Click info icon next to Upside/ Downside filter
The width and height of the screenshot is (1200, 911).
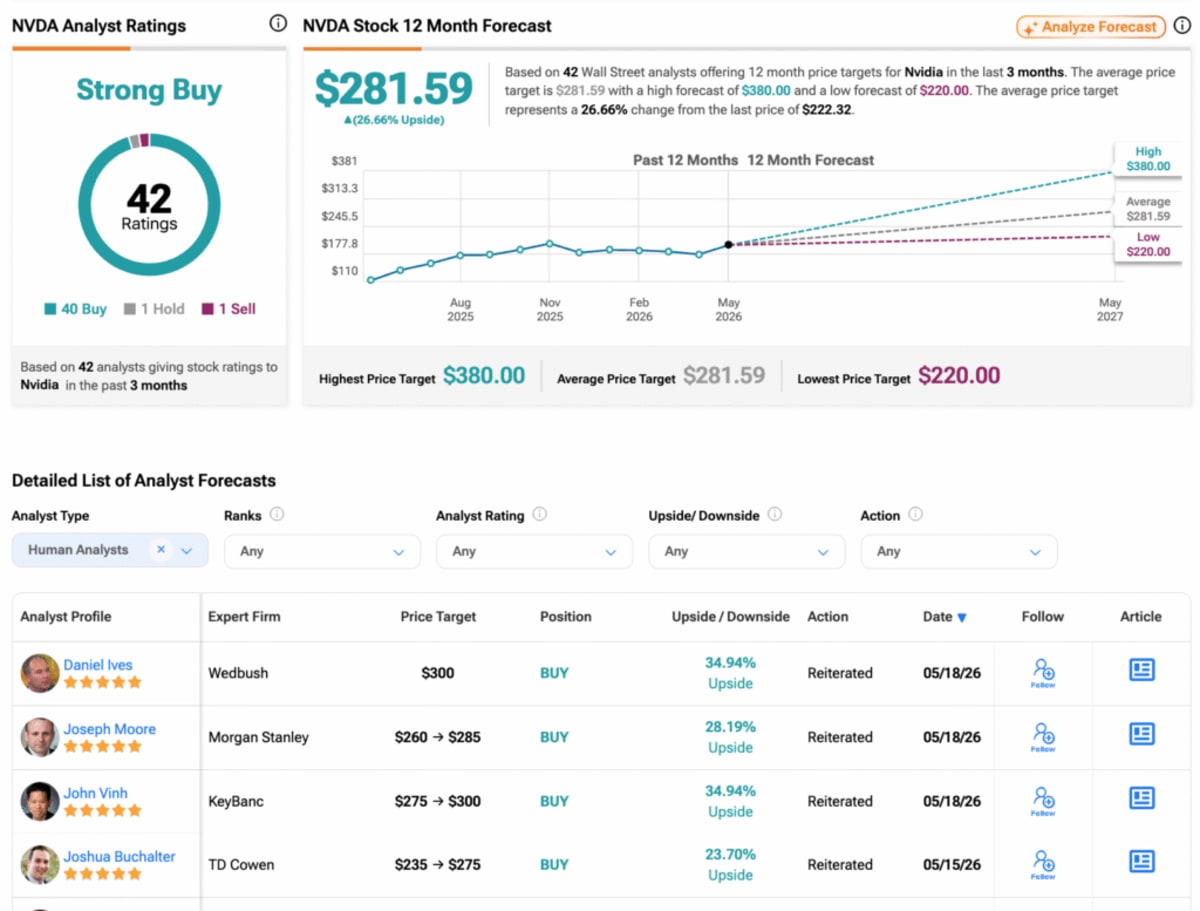click(775, 515)
